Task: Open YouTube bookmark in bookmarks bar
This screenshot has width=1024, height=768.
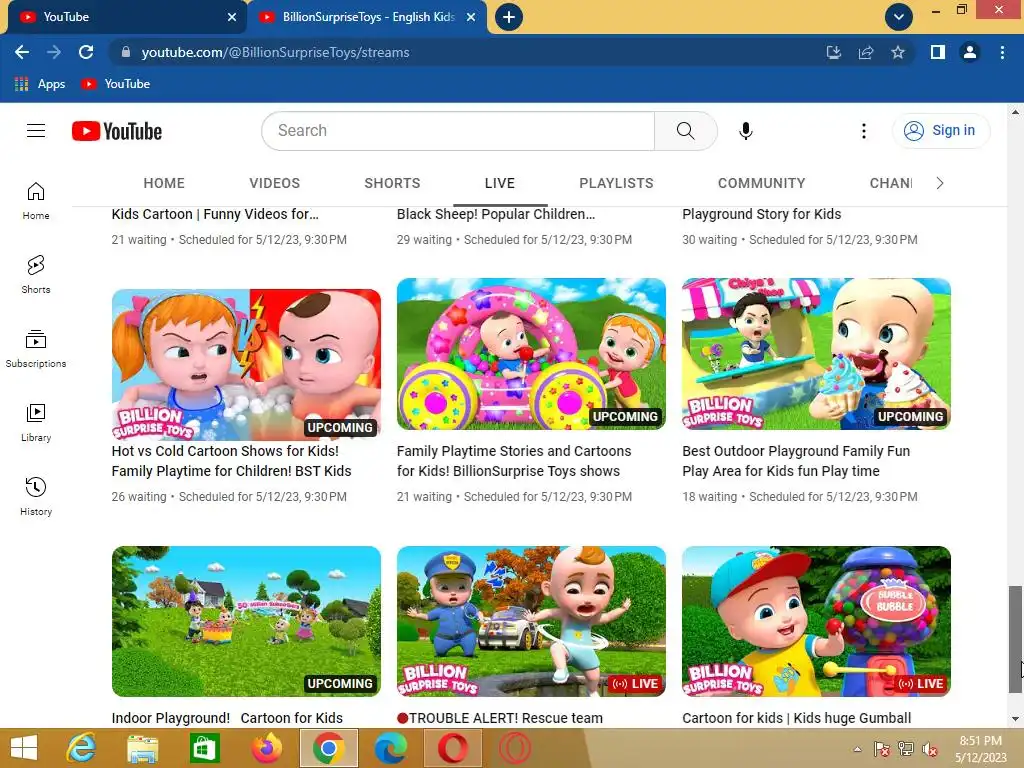Action: (x=116, y=84)
